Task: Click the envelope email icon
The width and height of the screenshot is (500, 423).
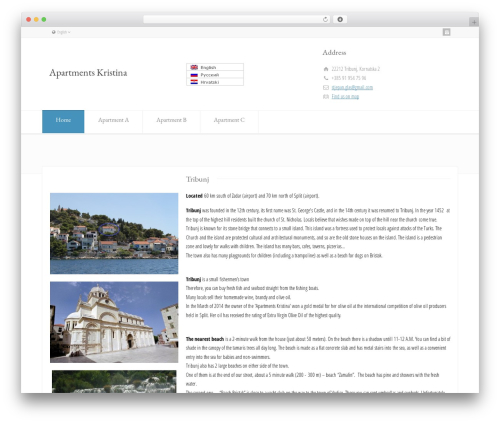Action: click(x=326, y=87)
